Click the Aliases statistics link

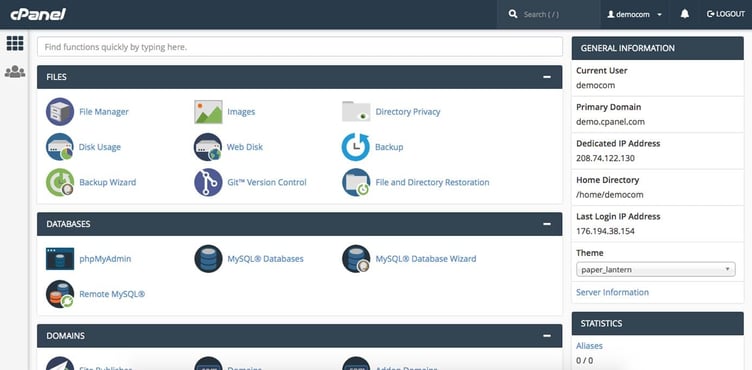point(589,346)
